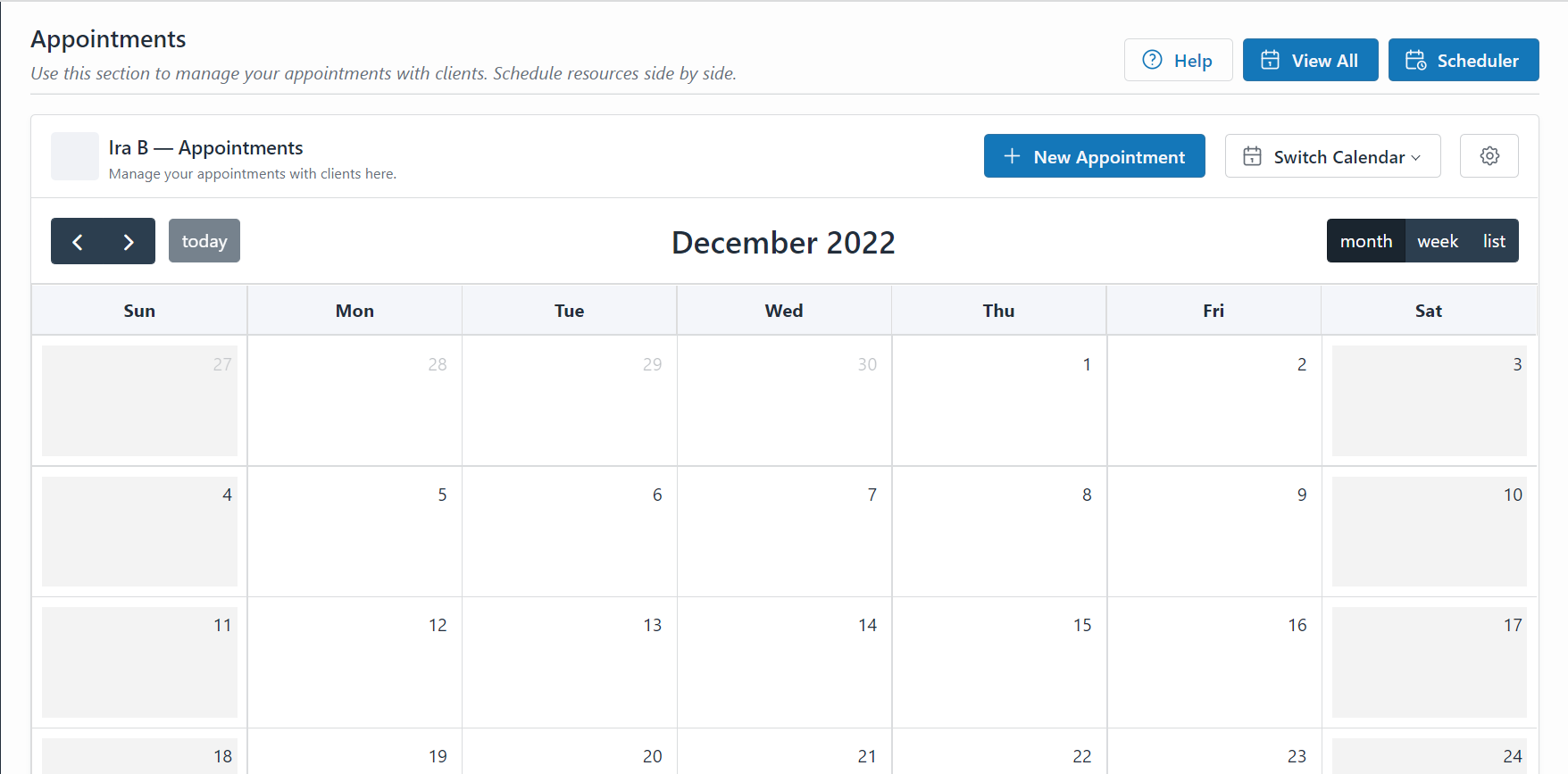
Task: Click the next month arrow icon
Action: coord(128,241)
